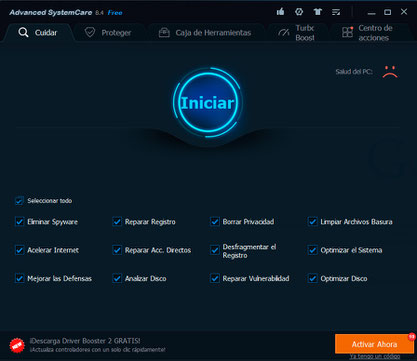Click the shirt skin icon
Image resolution: width=417 pixels, height=361 pixels.
[x=317, y=12]
